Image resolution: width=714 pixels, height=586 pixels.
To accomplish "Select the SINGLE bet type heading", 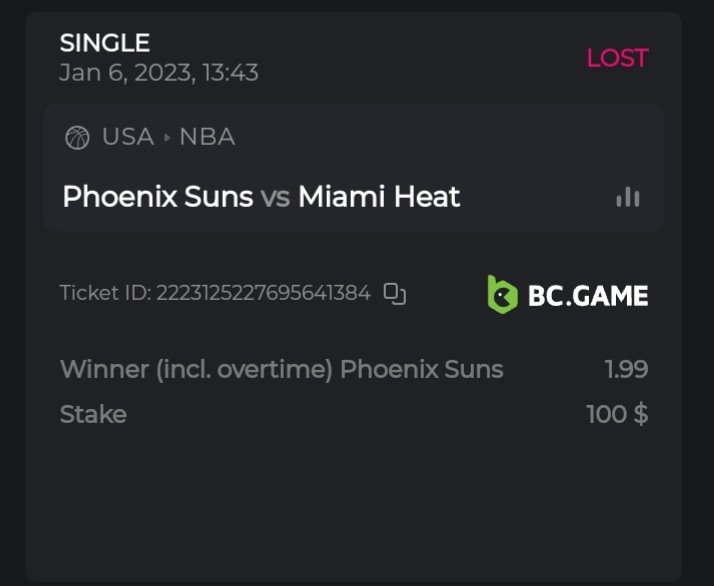I will coord(105,43).
